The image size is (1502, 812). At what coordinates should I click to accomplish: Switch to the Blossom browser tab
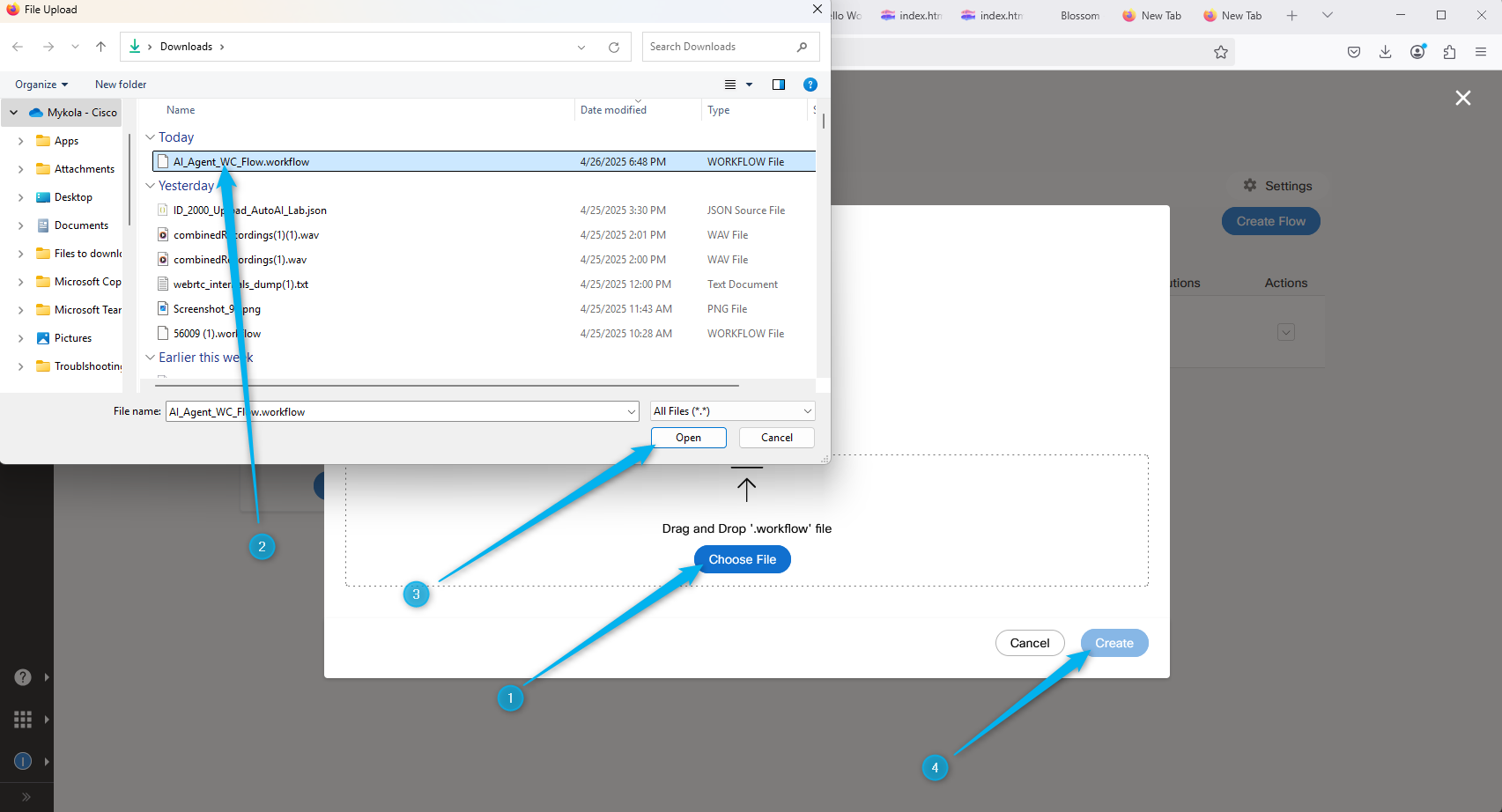1079,16
